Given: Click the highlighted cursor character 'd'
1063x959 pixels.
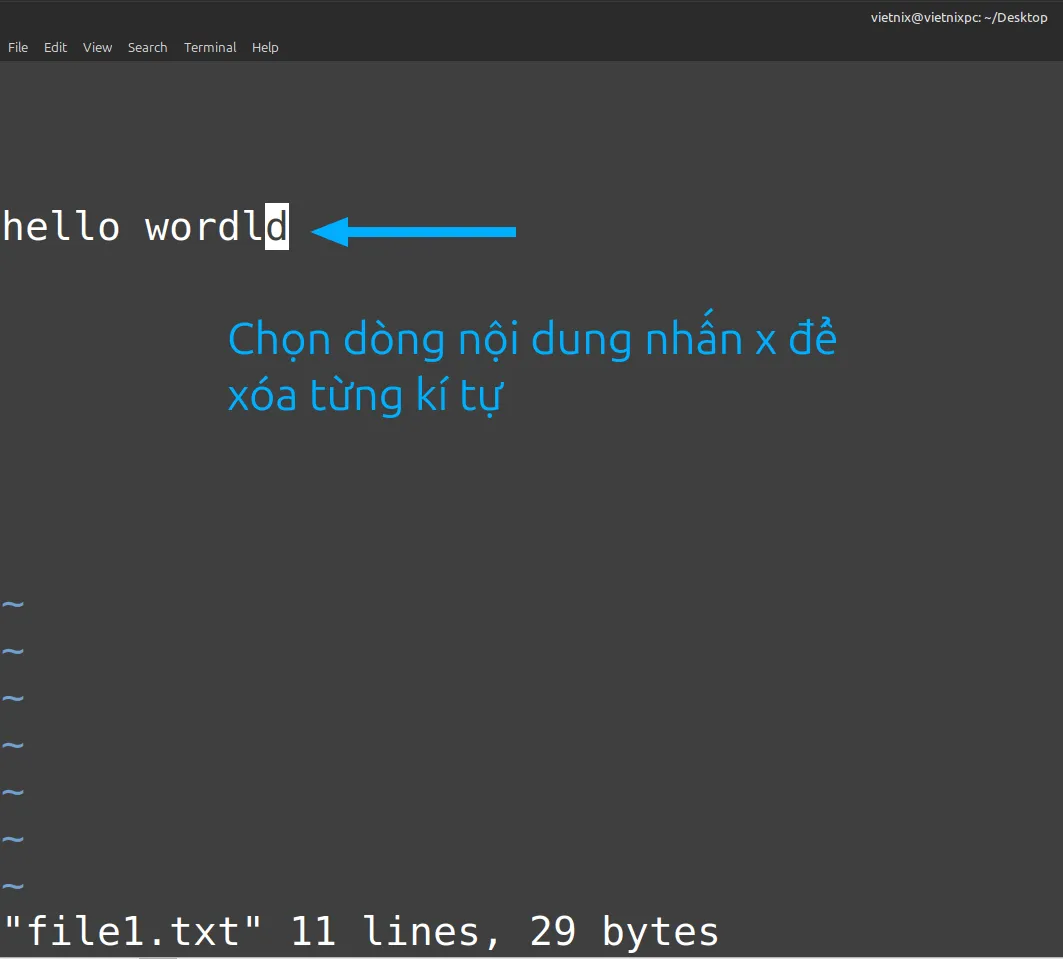Looking at the screenshot, I should [x=277, y=226].
